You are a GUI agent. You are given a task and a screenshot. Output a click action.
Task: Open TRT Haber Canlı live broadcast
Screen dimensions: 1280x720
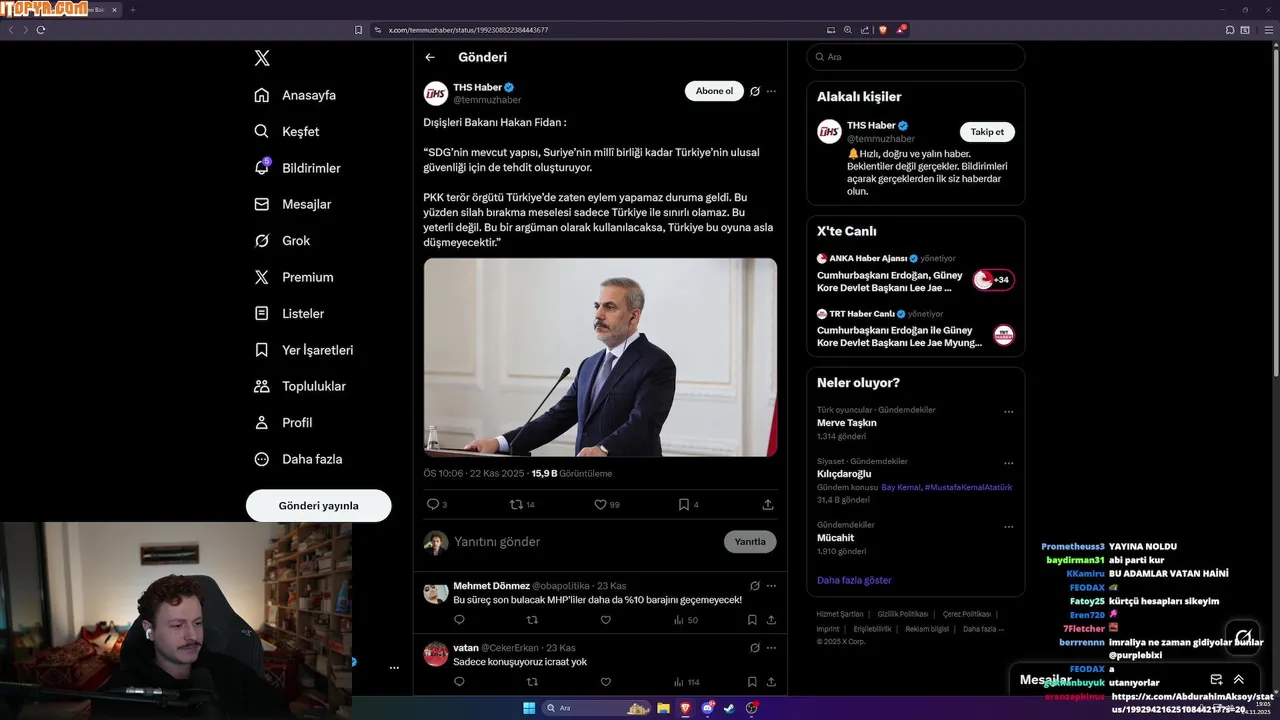915,329
